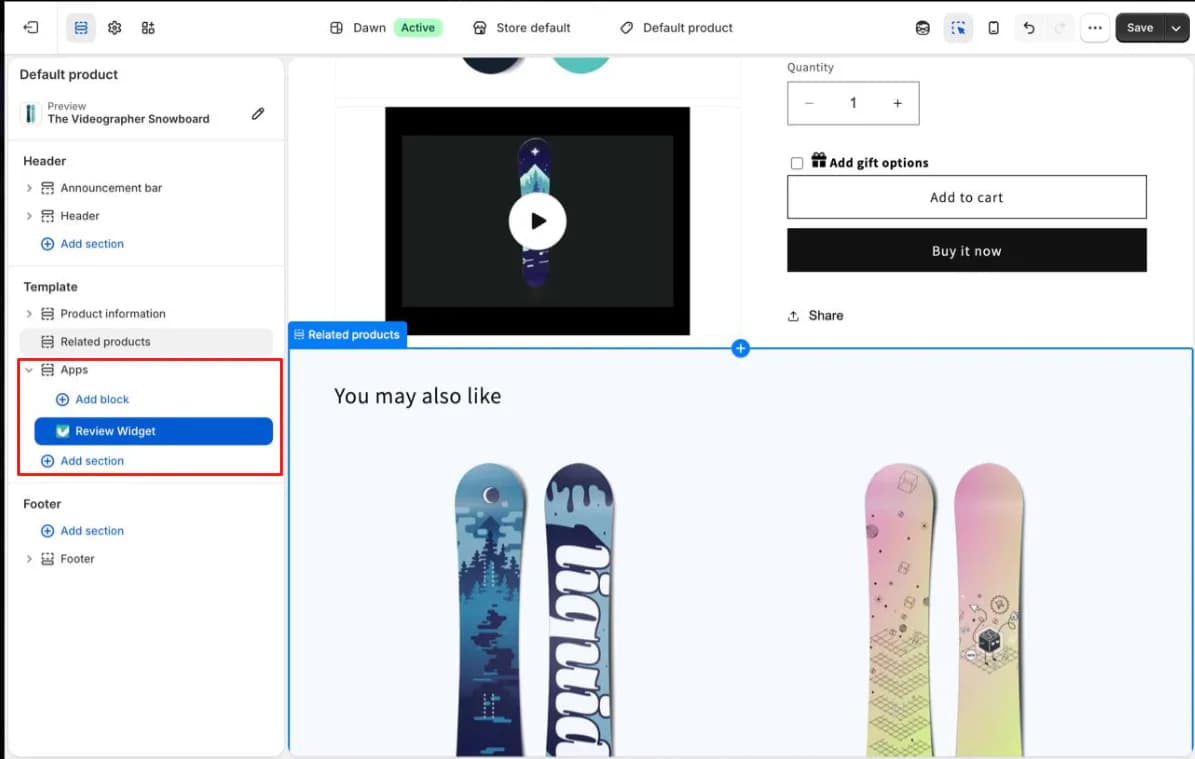Click Add section under Footer group
This screenshot has width=1195, height=759.
point(82,530)
